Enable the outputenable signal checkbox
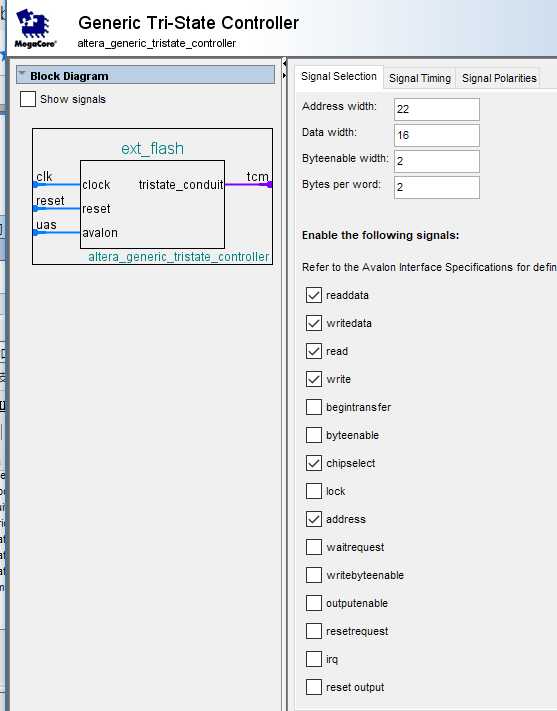The image size is (557, 711). (314, 604)
